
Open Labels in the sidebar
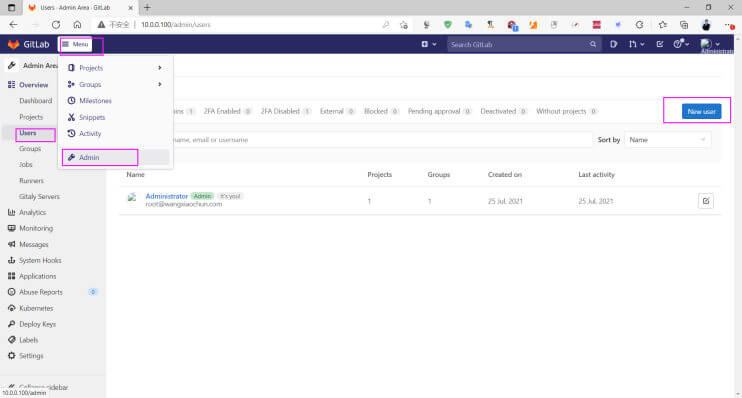coord(28,340)
